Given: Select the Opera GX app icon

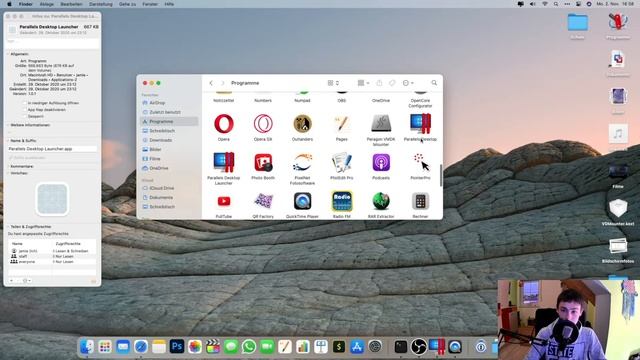Looking at the screenshot, I should pyautogui.click(x=263, y=124).
